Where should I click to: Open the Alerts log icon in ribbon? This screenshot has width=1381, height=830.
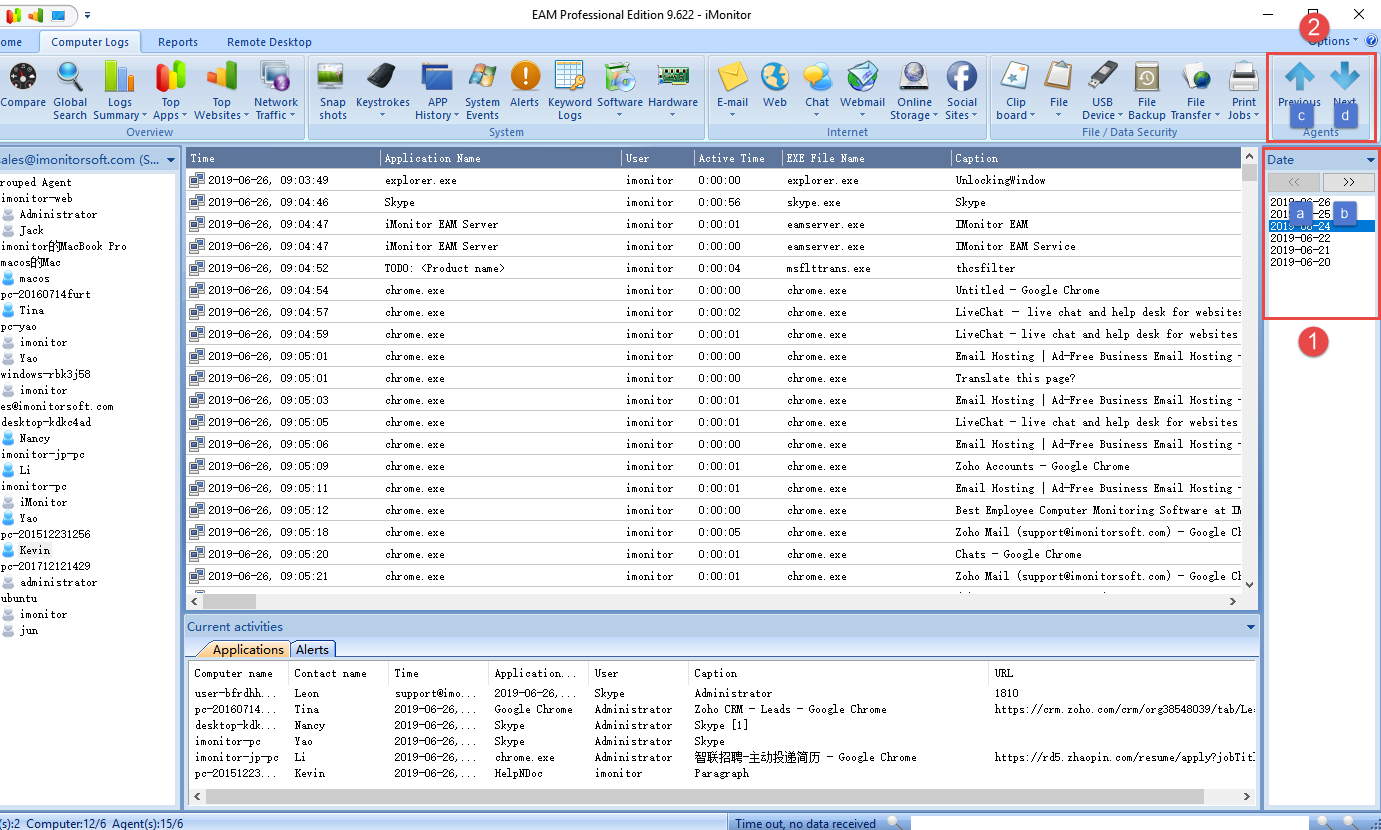[525, 84]
